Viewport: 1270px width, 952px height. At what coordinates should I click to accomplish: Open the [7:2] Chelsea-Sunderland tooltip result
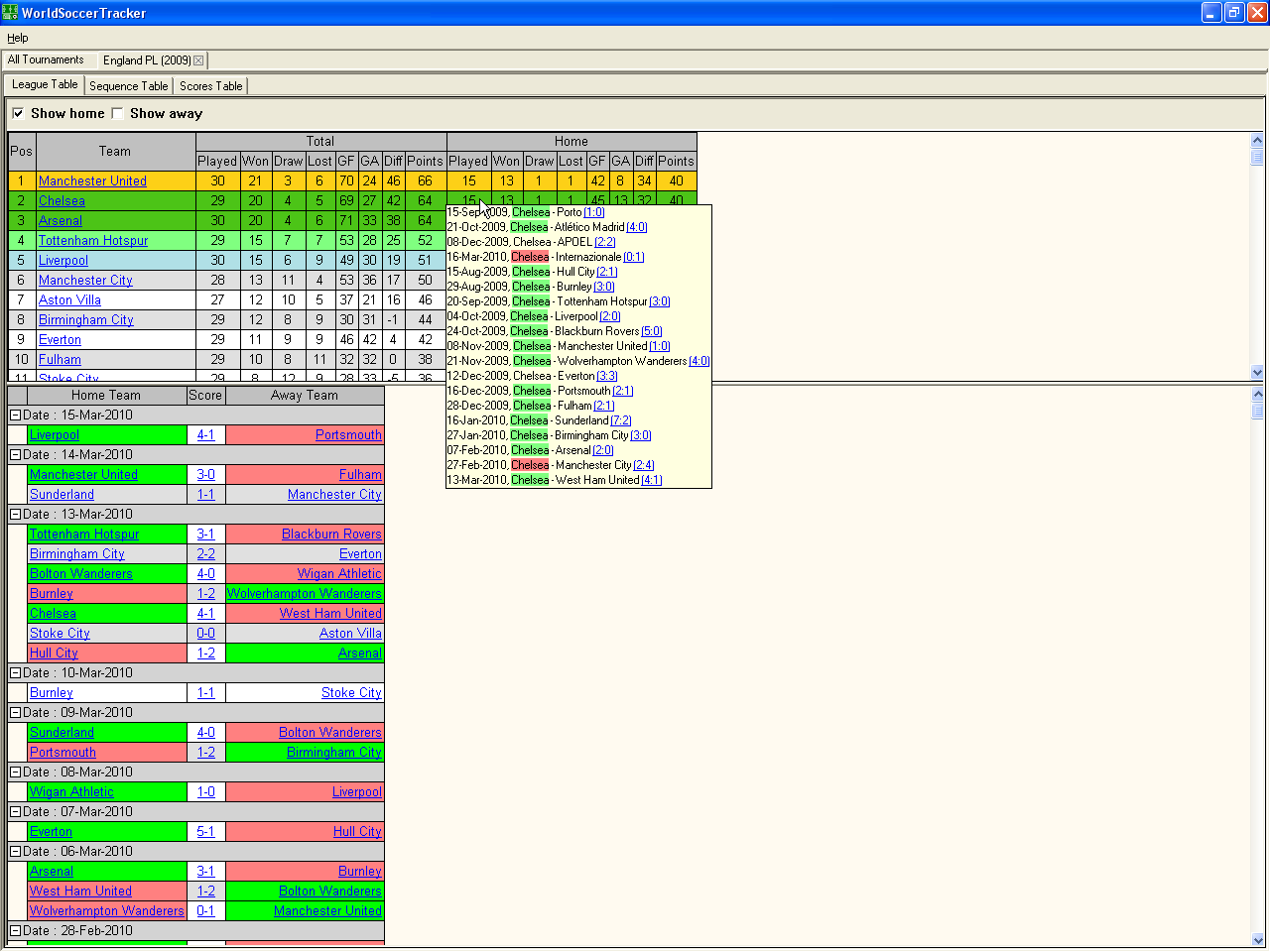[621, 420]
